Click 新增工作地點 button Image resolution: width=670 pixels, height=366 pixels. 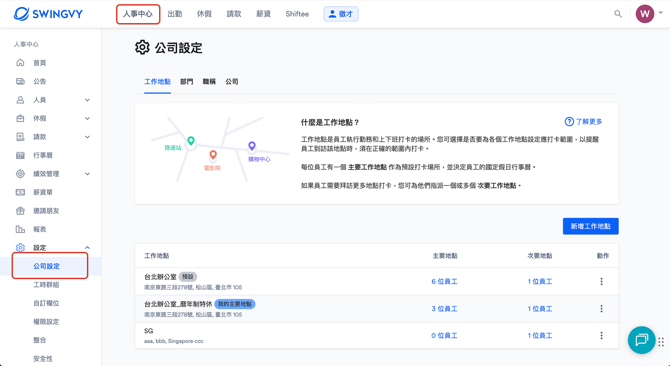pos(591,226)
